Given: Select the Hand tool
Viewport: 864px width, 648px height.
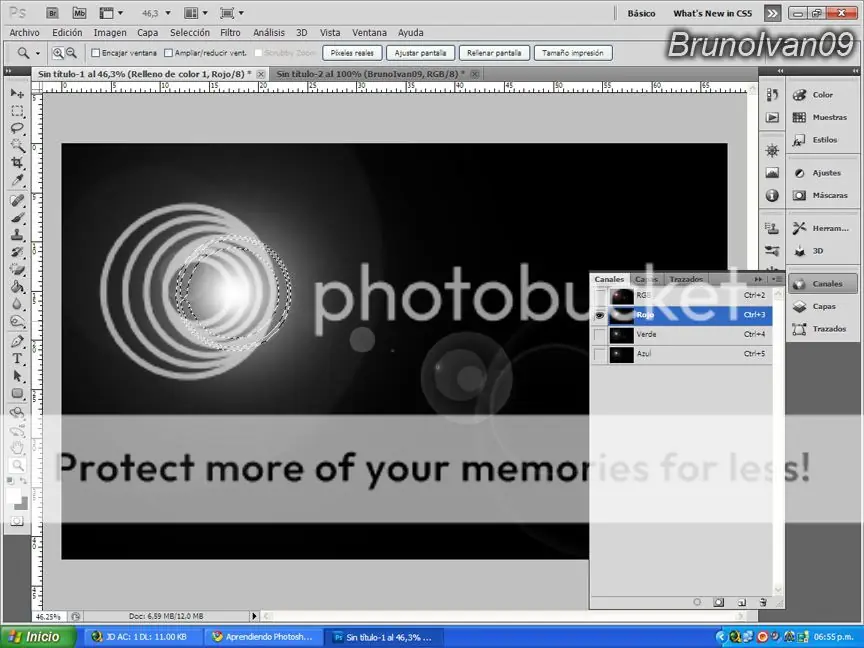Looking at the screenshot, I should (x=17, y=447).
